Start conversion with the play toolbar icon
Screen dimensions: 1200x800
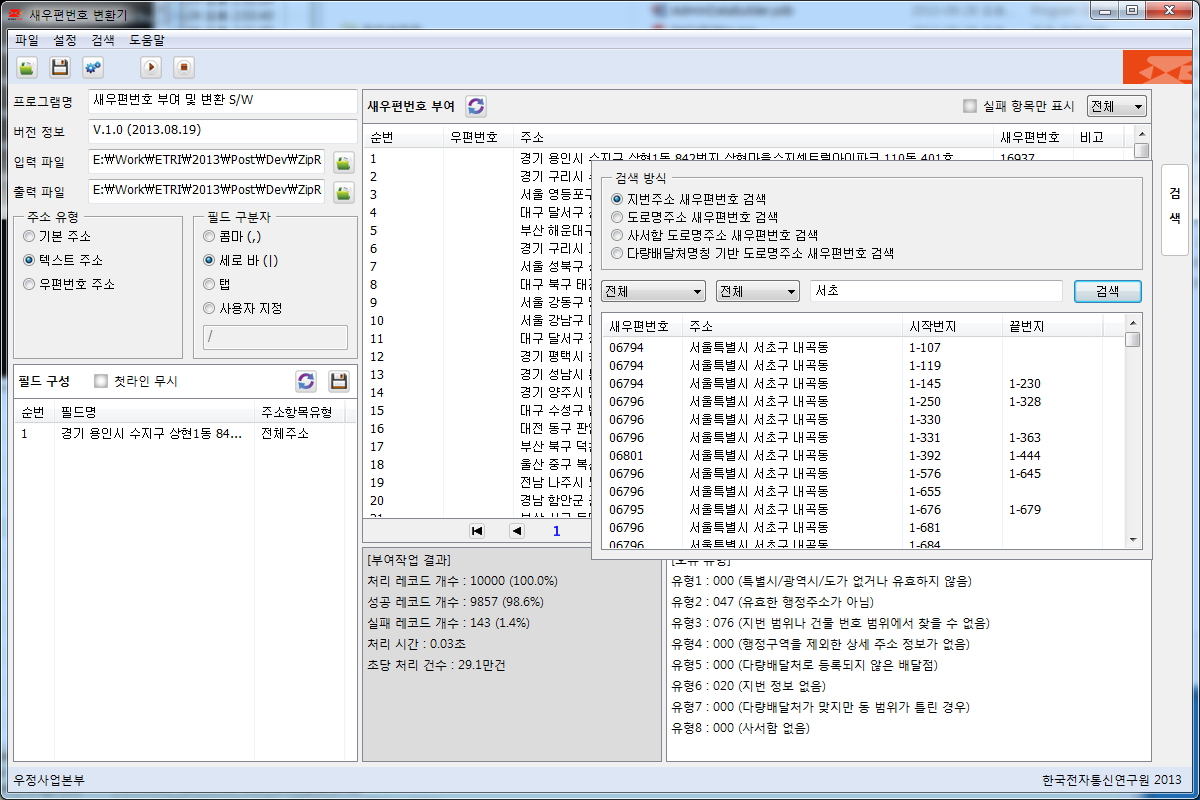coord(150,67)
